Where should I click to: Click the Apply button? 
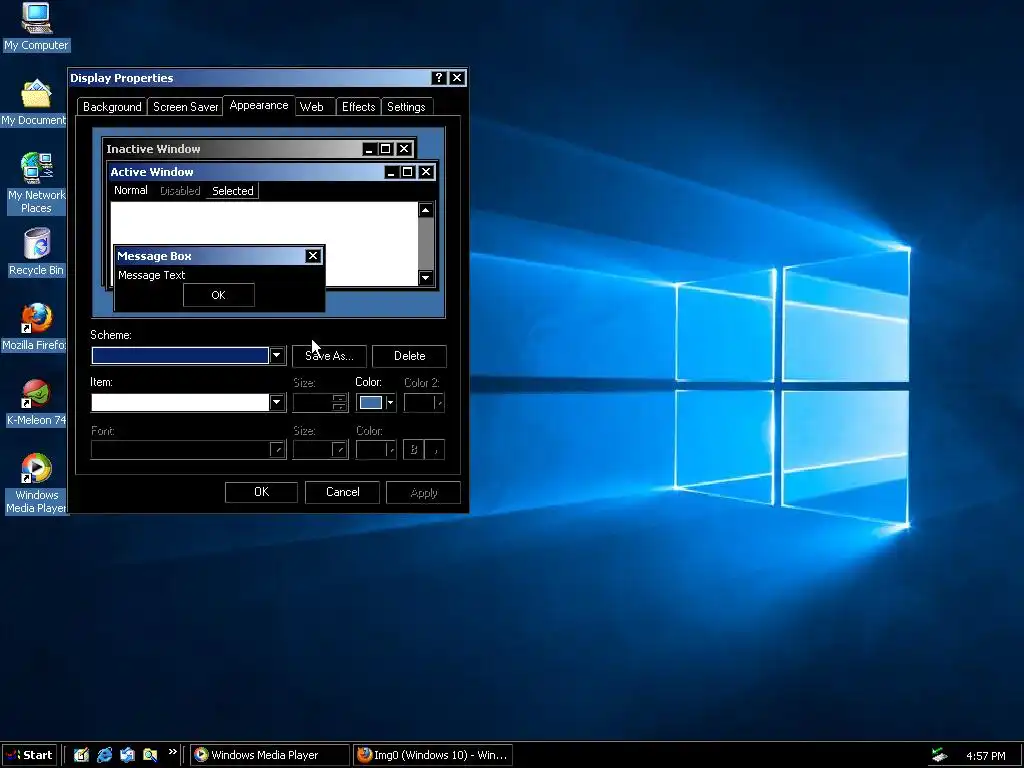pos(423,492)
